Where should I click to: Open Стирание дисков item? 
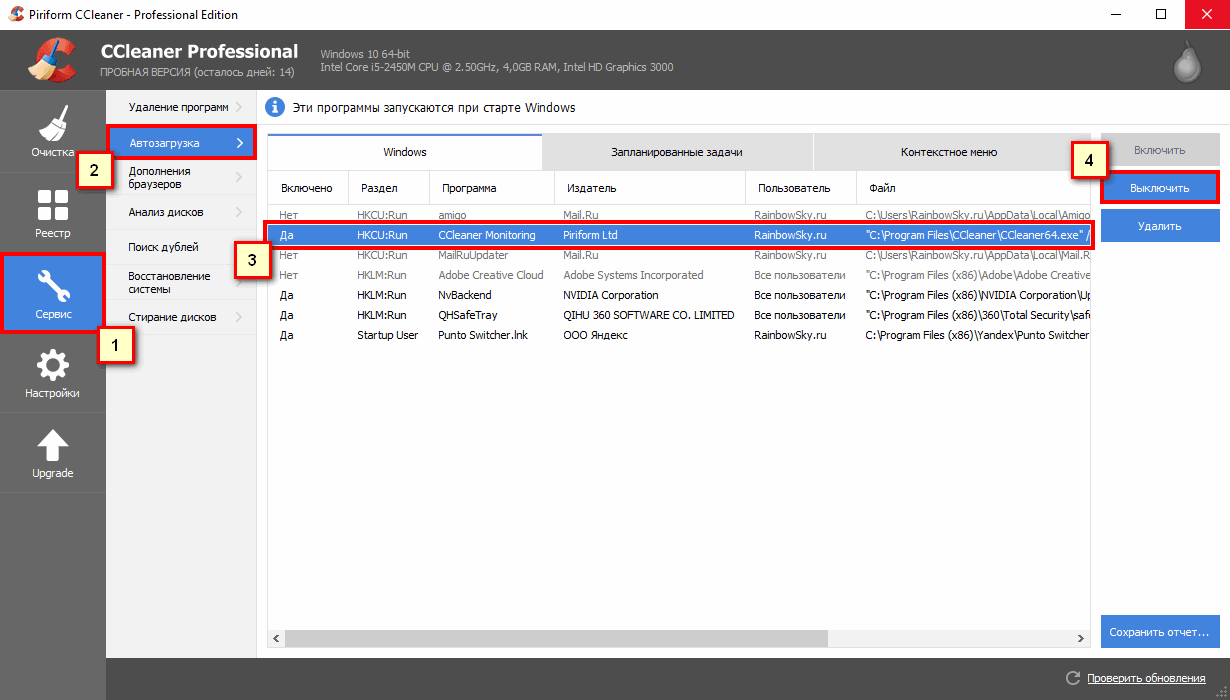coord(181,317)
